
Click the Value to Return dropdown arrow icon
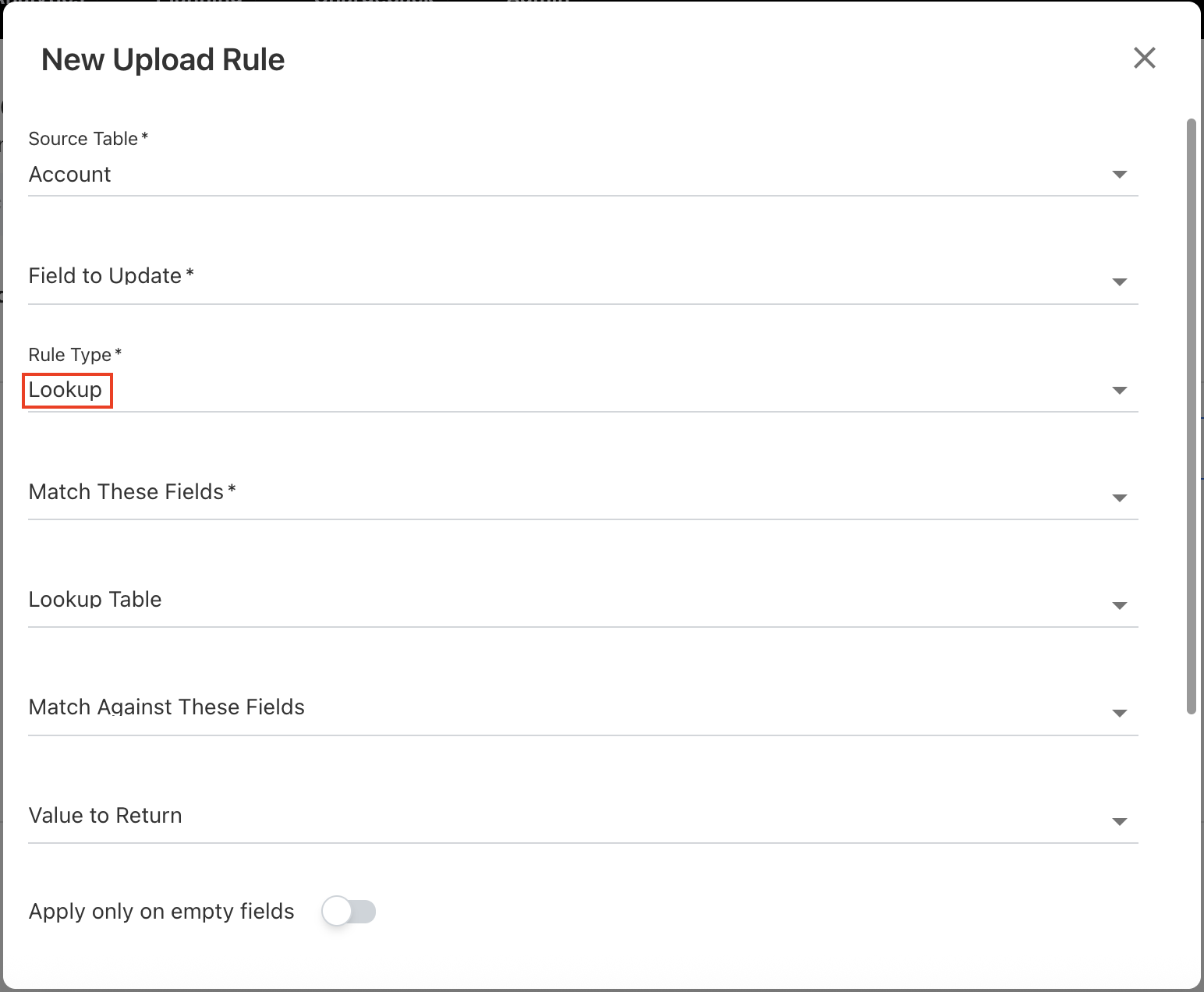click(x=1120, y=820)
